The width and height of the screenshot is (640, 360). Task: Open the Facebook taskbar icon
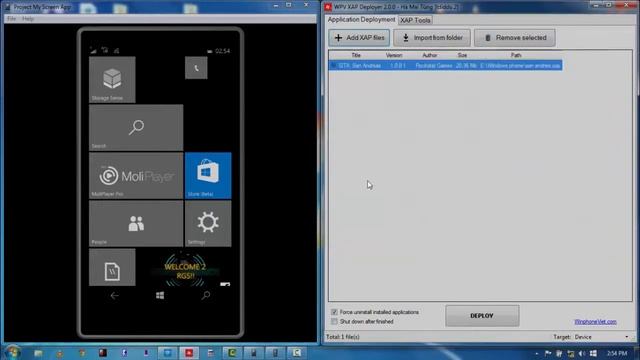124,353
